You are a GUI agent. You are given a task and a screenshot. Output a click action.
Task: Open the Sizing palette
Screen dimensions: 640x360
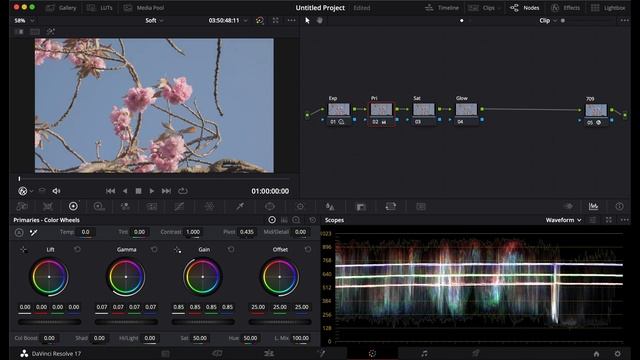pyautogui.click(x=391, y=207)
